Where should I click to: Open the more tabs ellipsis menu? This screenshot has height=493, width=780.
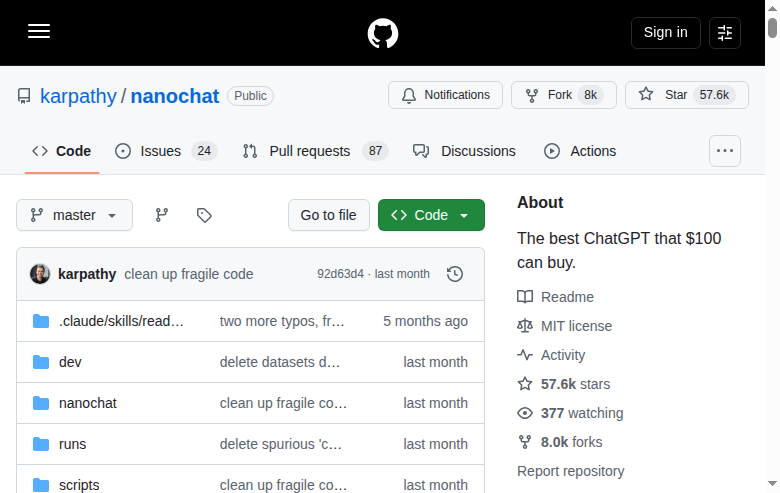click(x=725, y=151)
